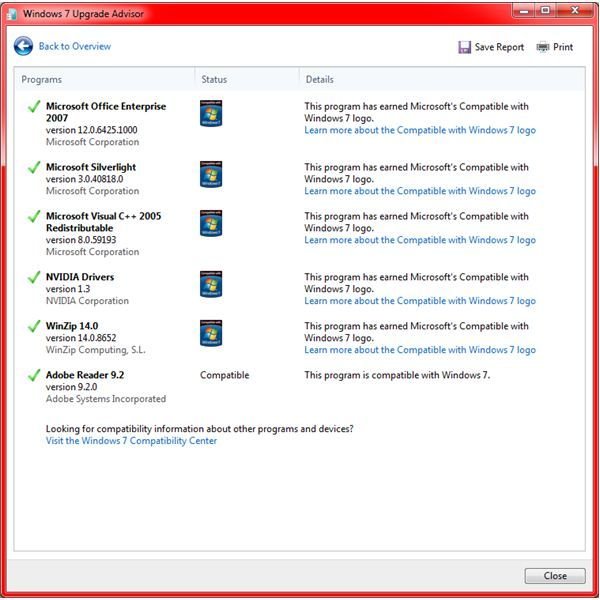
Task: Open the Learn more link for Visual C++ Redistributable
Action: (420, 240)
